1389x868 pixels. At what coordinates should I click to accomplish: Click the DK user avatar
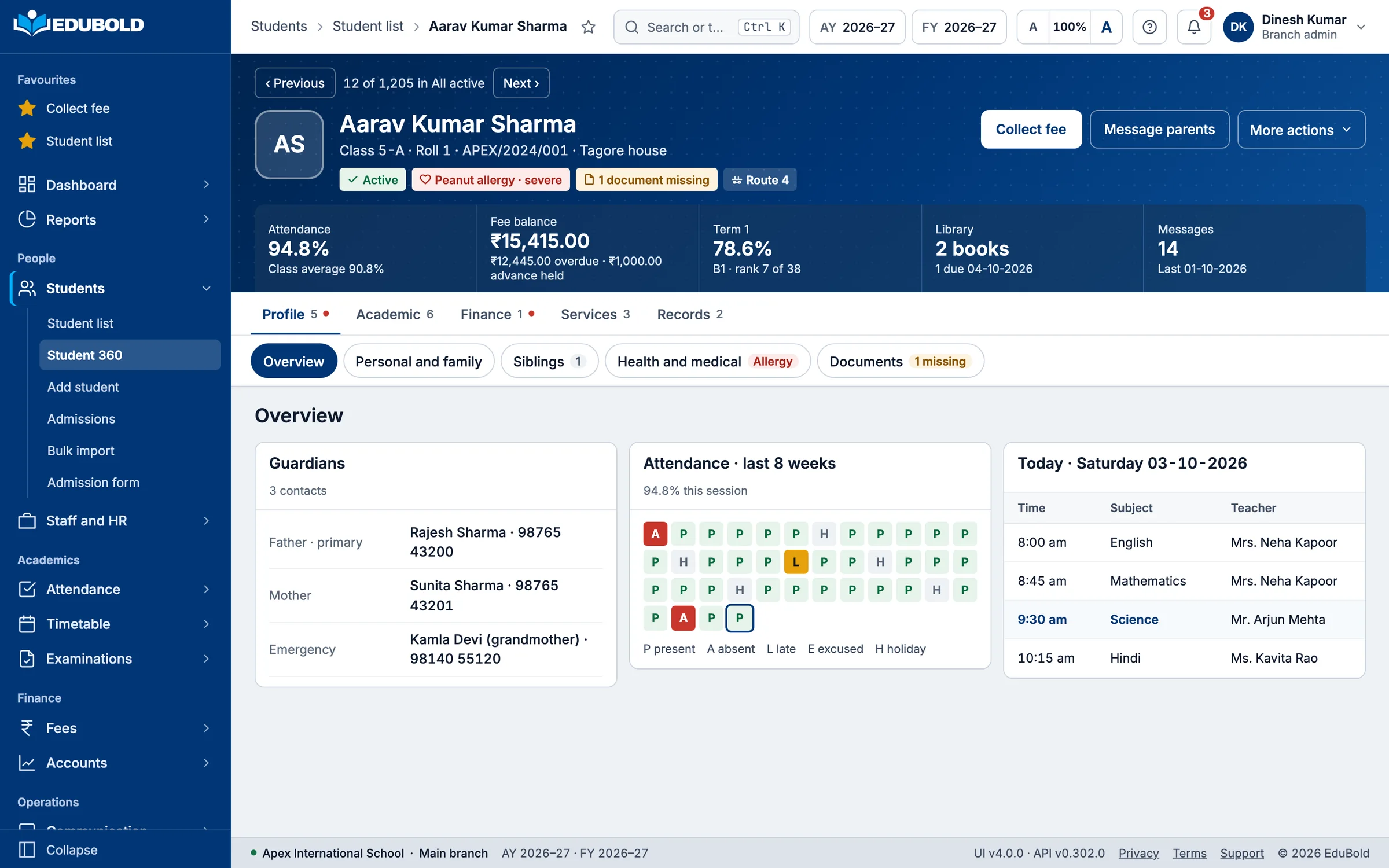point(1239,27)
